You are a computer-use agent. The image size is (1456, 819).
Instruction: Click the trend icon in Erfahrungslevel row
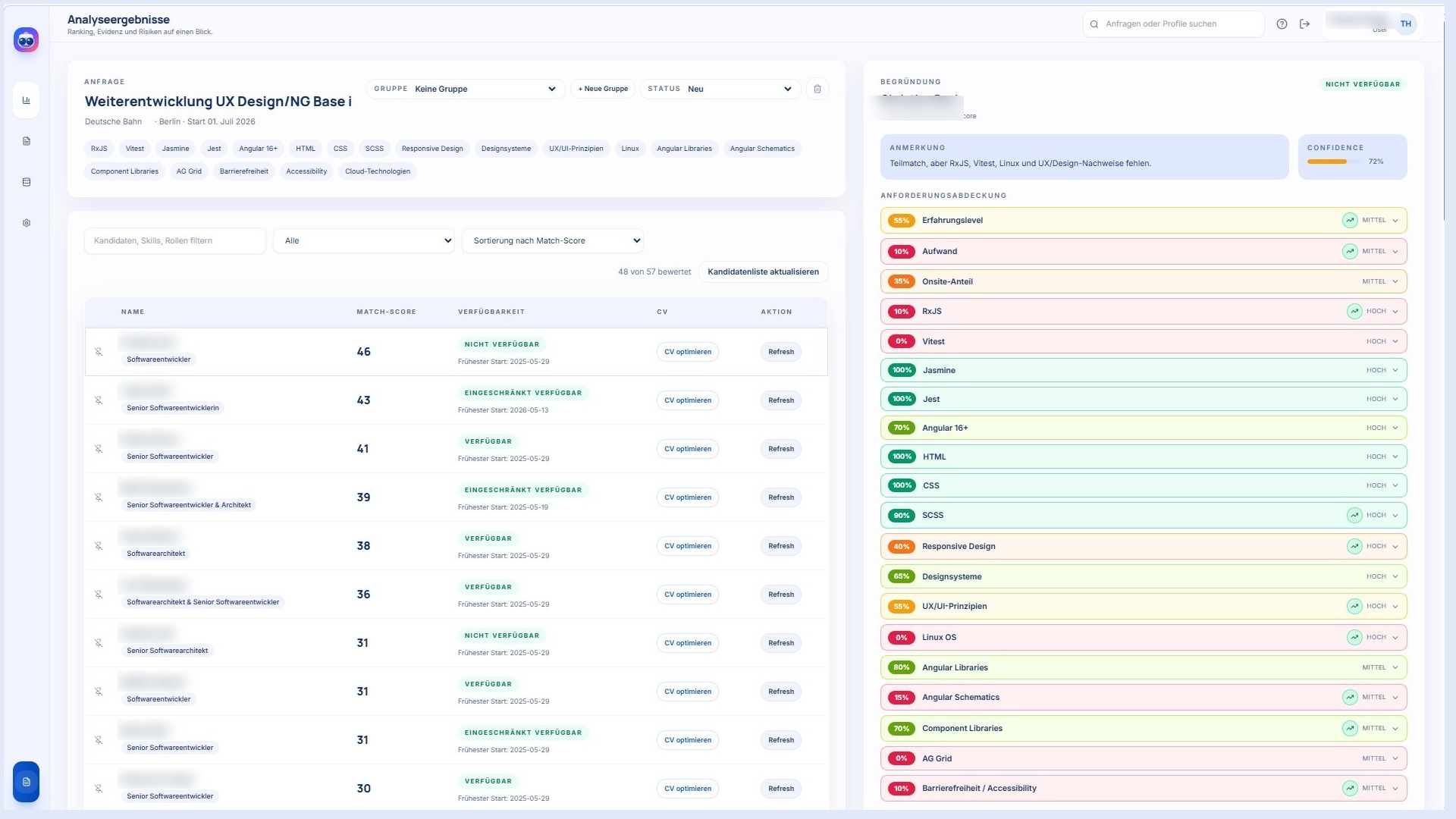1350,221
